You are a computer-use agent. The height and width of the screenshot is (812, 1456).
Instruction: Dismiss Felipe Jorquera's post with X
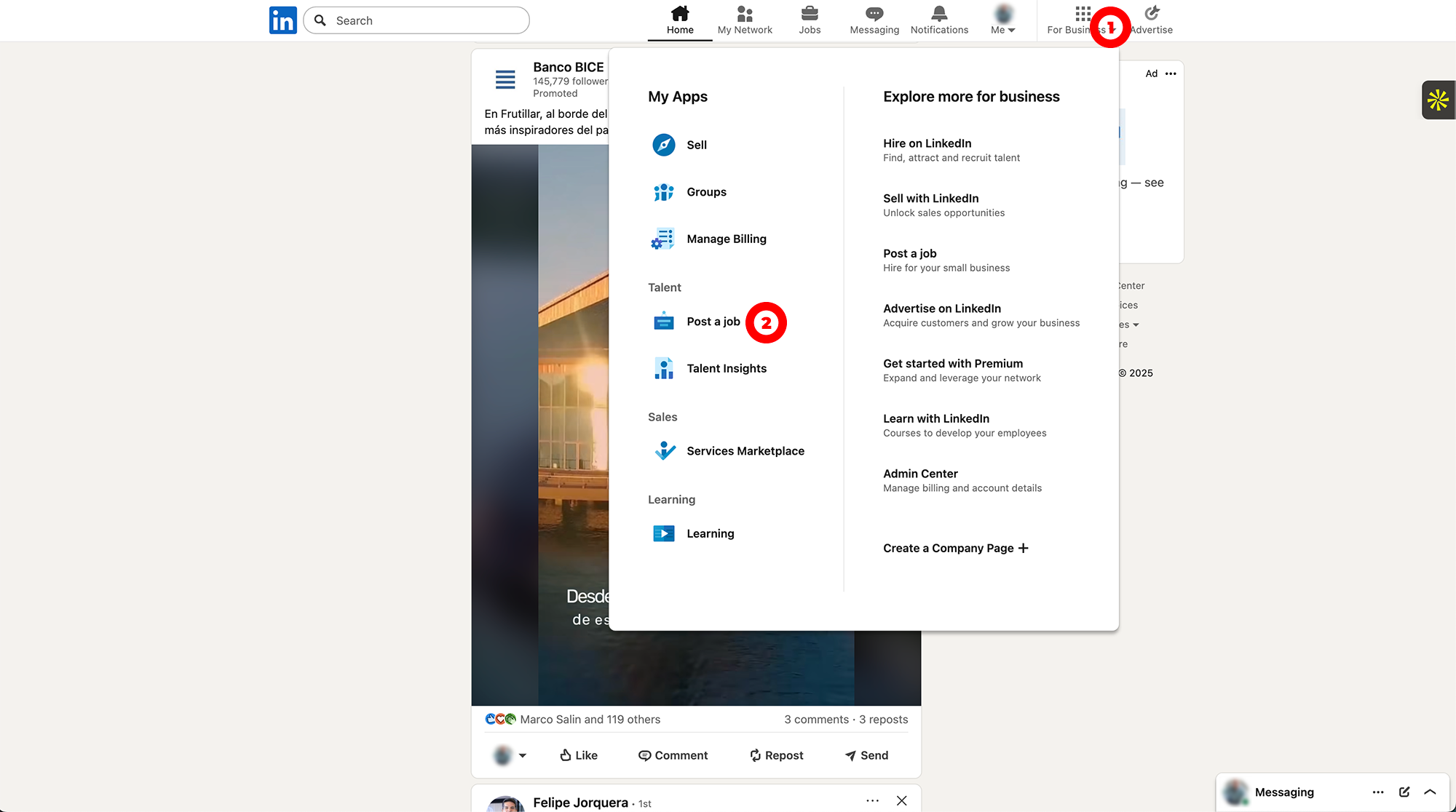(x=901, y=800)
